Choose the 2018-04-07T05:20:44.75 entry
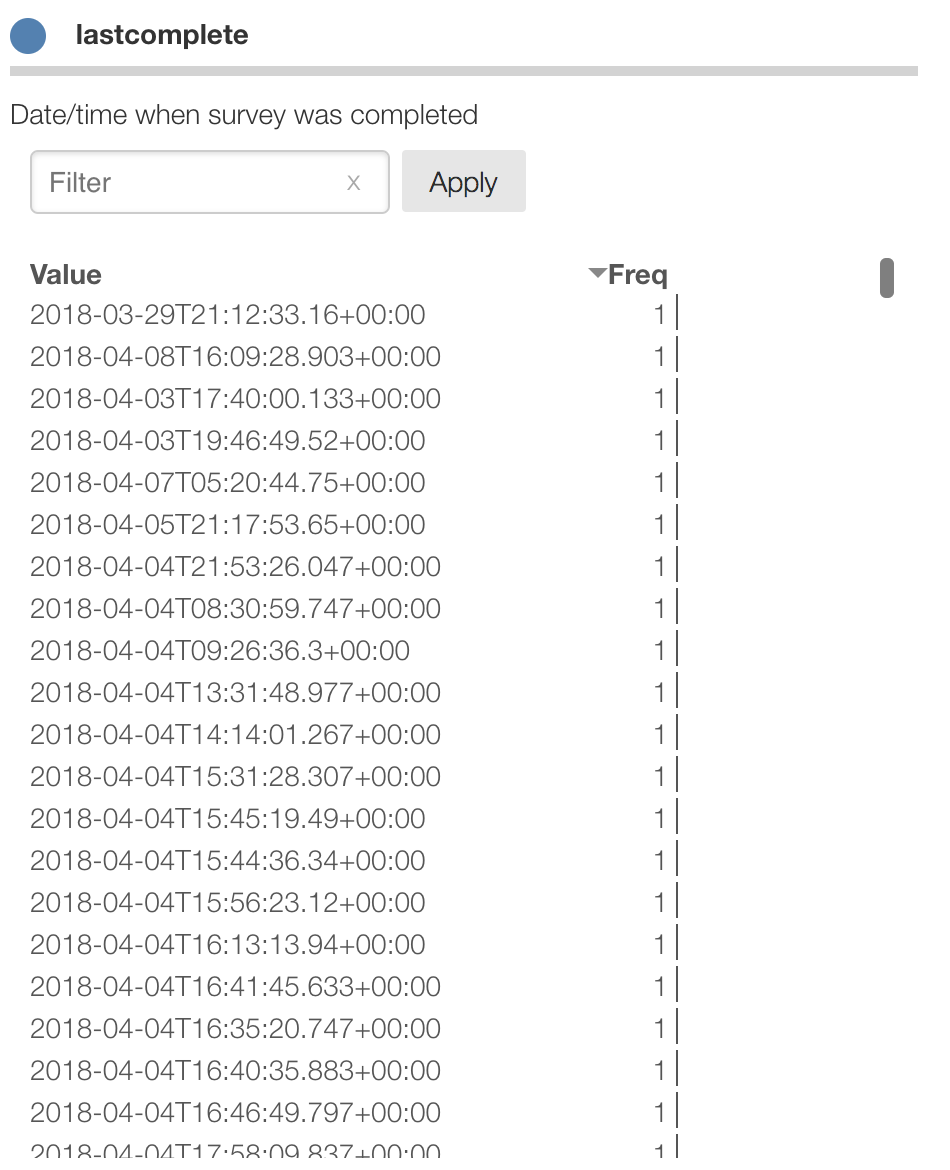 (227, 483)
